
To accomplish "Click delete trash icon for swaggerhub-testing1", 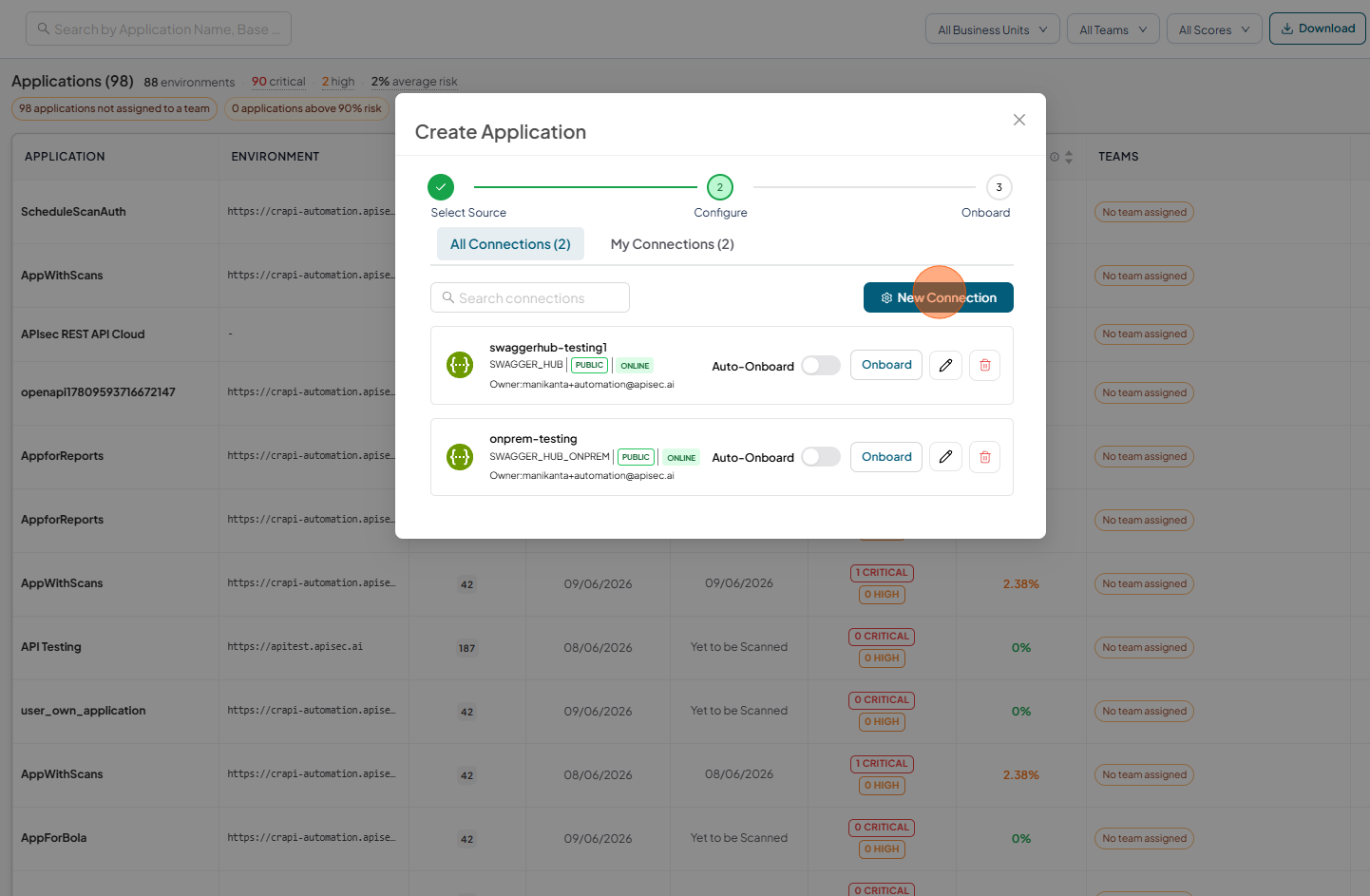I will [984, 365].
